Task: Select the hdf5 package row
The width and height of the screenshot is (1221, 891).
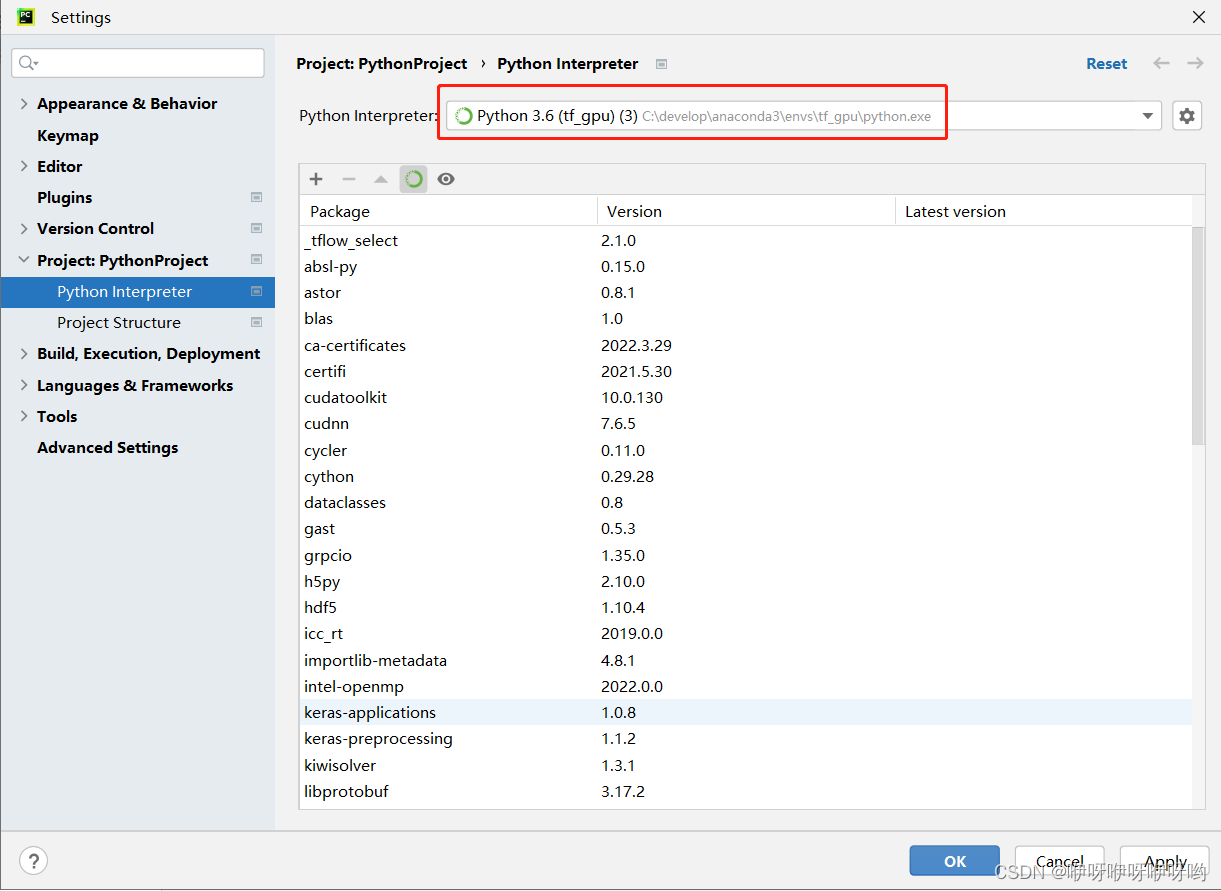Action: pyautogui.click(x=746, y=608)
